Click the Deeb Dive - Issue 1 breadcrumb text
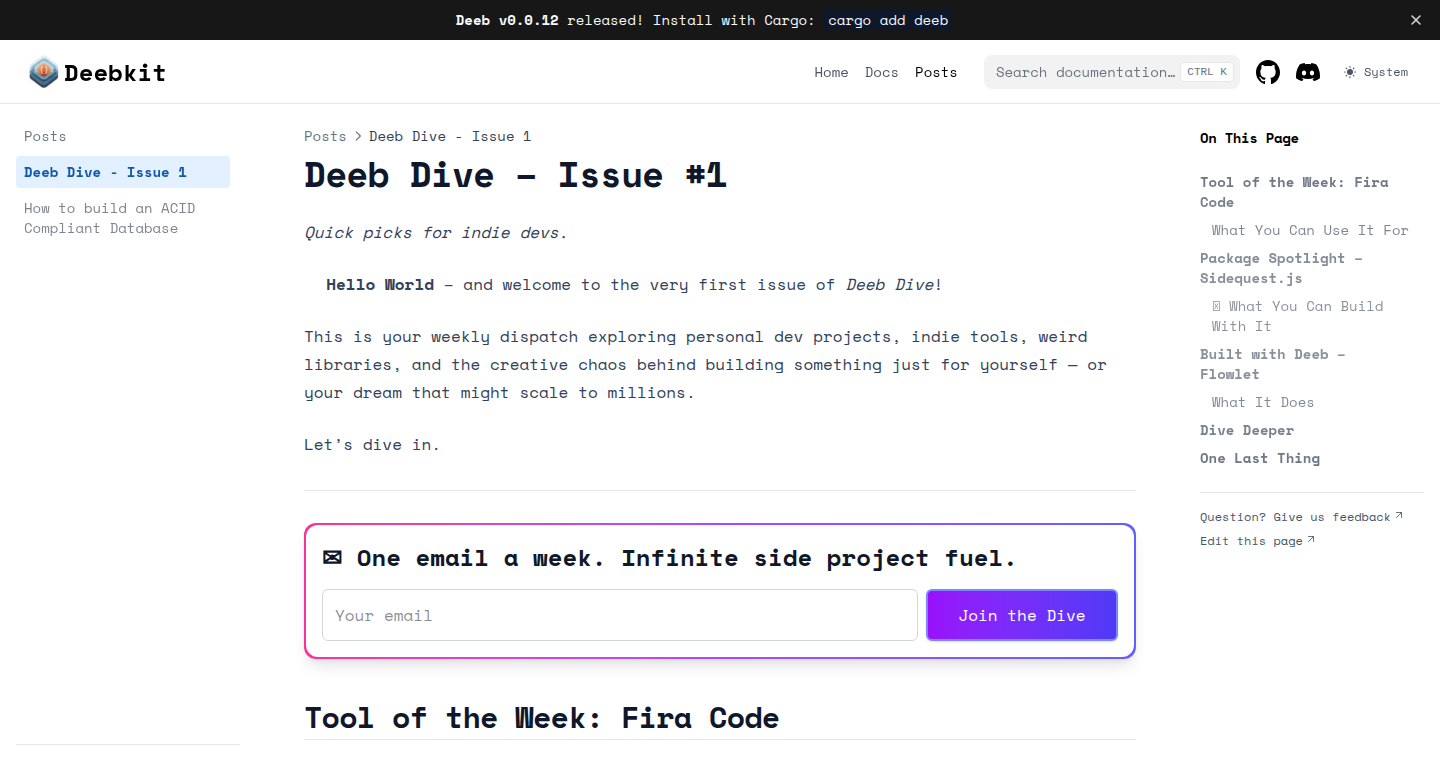1440x761 pixels. pos(450,136)
